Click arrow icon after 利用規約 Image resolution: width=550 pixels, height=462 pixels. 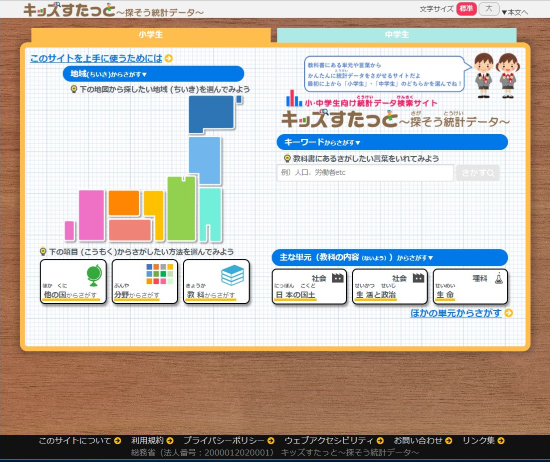(x=170, y=441)
